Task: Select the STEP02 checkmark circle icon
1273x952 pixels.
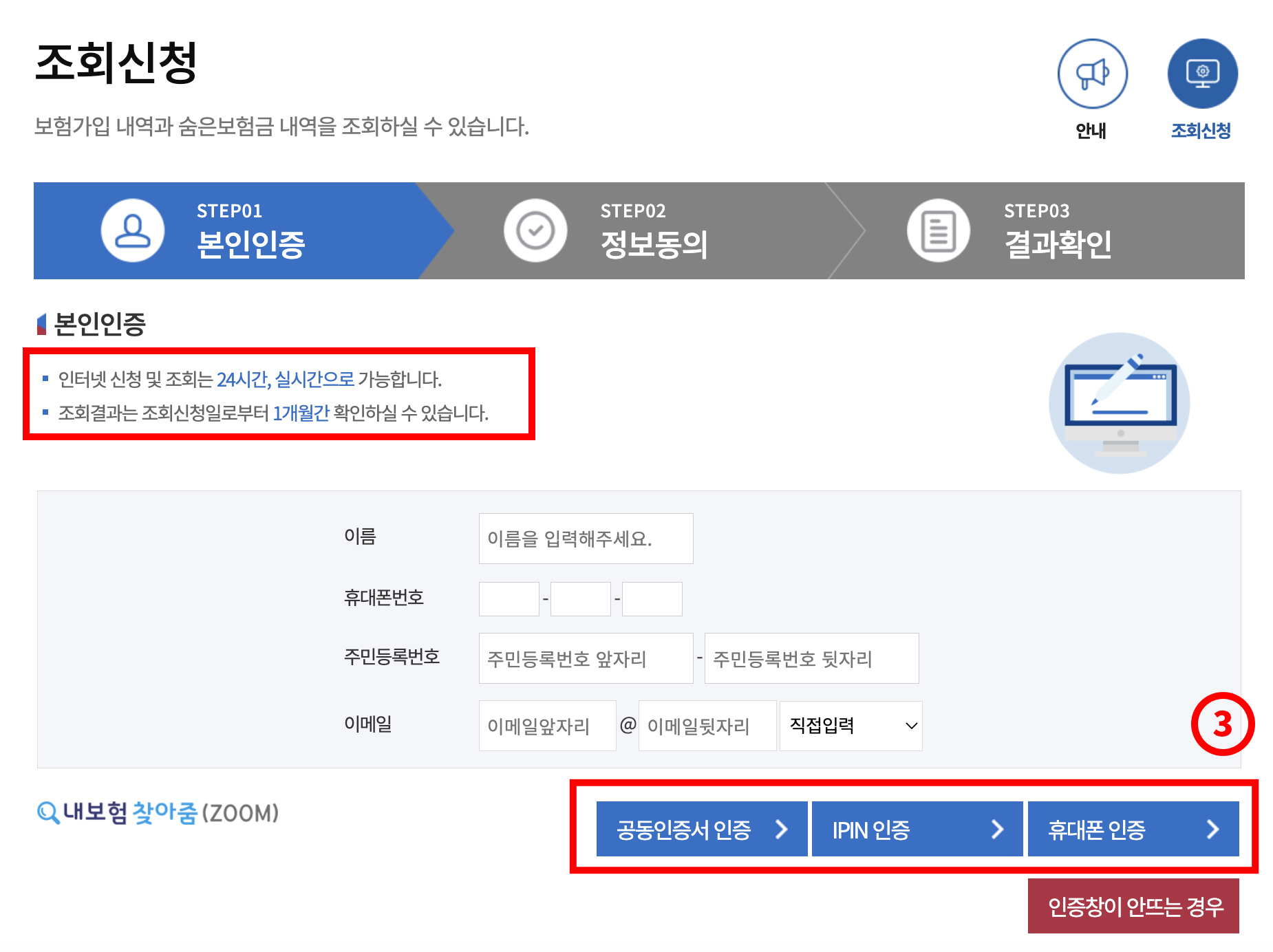Action: (535, 230)
